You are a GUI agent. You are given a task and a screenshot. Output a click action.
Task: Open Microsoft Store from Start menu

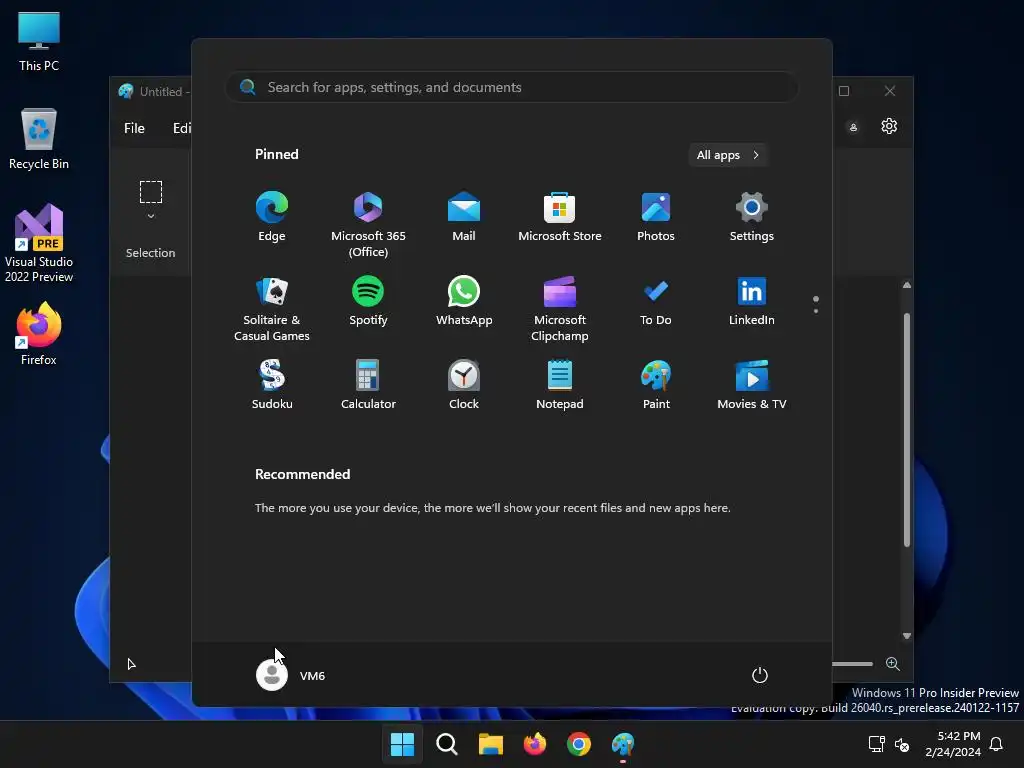[x=560, y=217]
